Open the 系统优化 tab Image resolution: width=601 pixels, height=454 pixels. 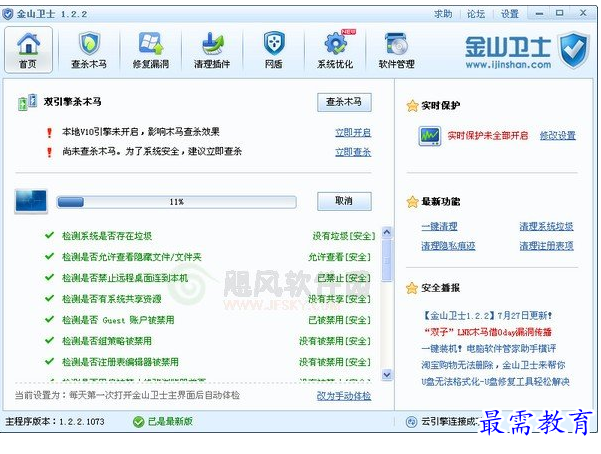(x=335, y=50)
